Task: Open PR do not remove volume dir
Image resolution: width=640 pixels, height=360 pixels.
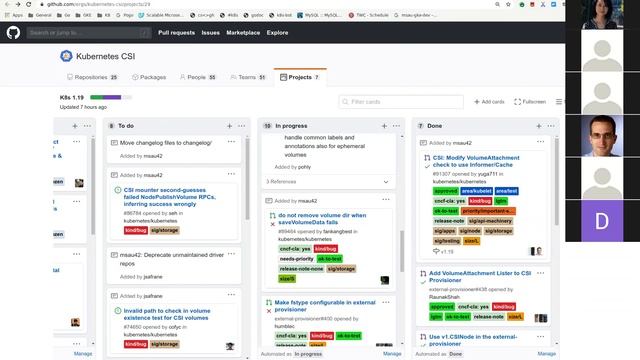Action: (322, 219)
